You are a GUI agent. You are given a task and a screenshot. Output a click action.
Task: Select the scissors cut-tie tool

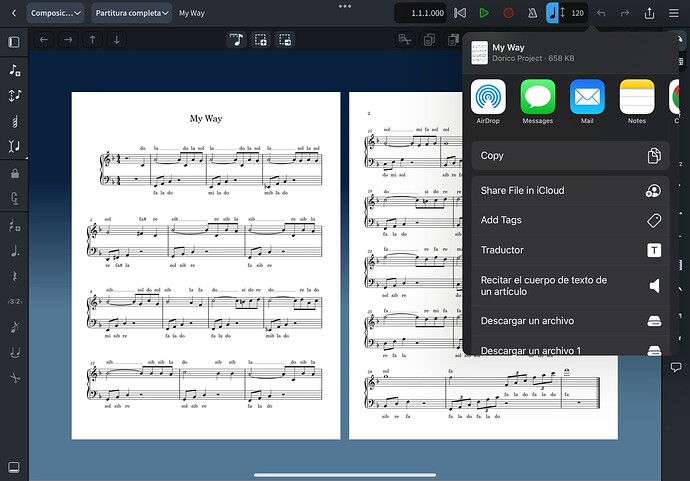[x=15, y=378]
